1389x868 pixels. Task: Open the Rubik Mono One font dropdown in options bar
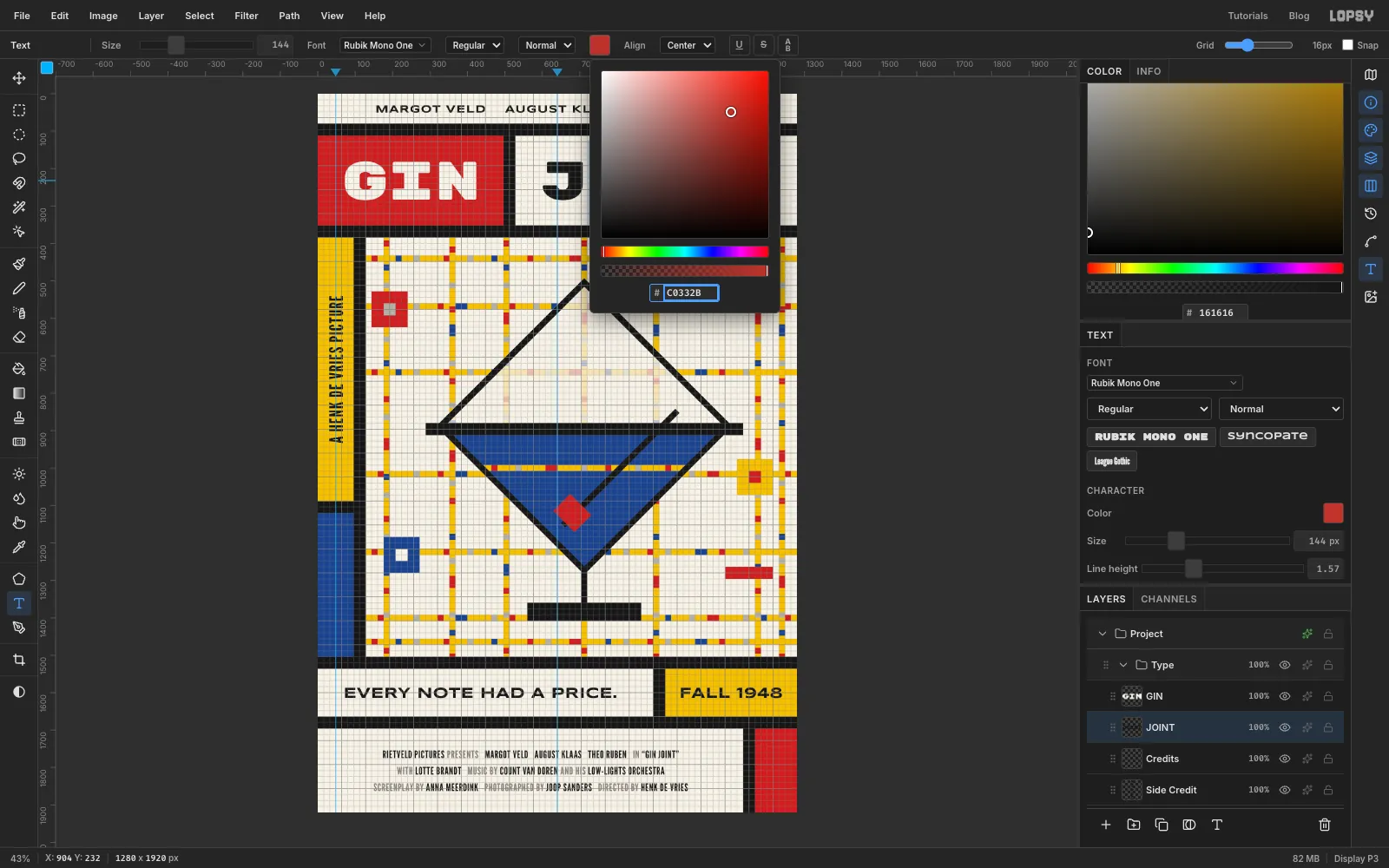(x=385, y=45)
